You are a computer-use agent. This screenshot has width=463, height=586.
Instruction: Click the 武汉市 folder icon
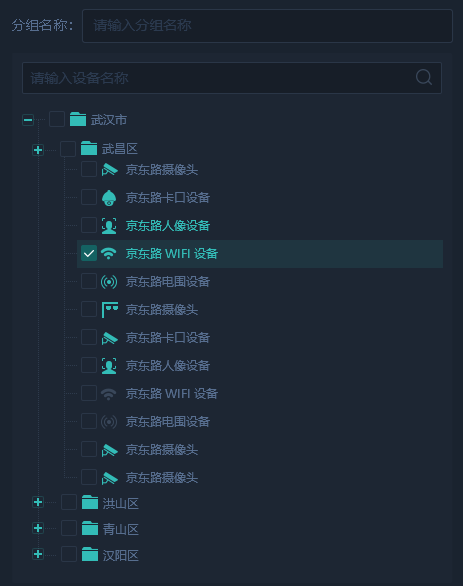click(x=78, y=119)
